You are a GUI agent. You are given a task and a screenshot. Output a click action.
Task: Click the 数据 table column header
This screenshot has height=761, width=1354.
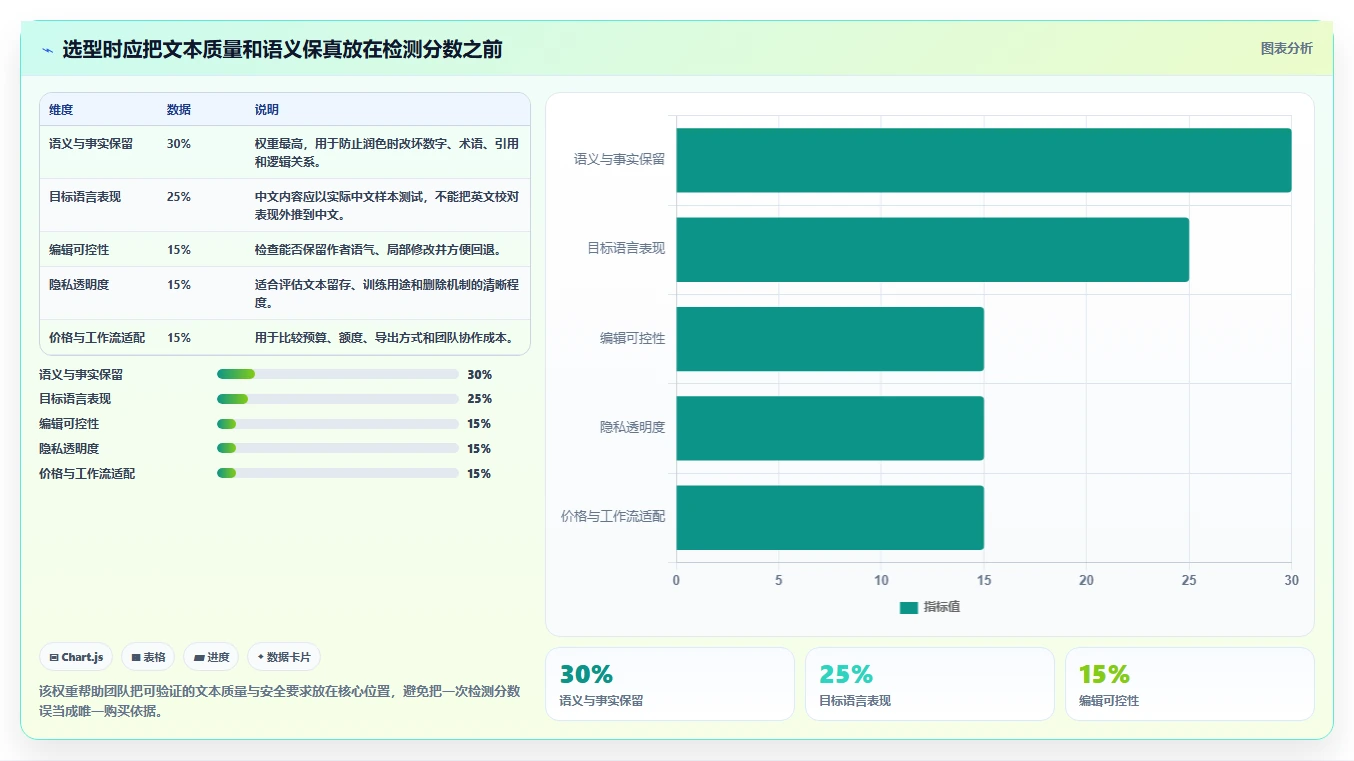pyautogui.click(x=179, y=110)
